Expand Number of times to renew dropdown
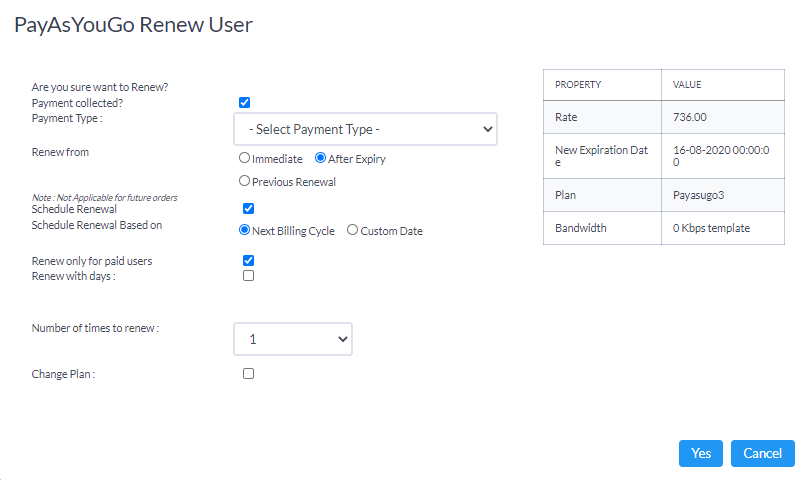Screen dimensions: 805x480 (x=293, y=339)
